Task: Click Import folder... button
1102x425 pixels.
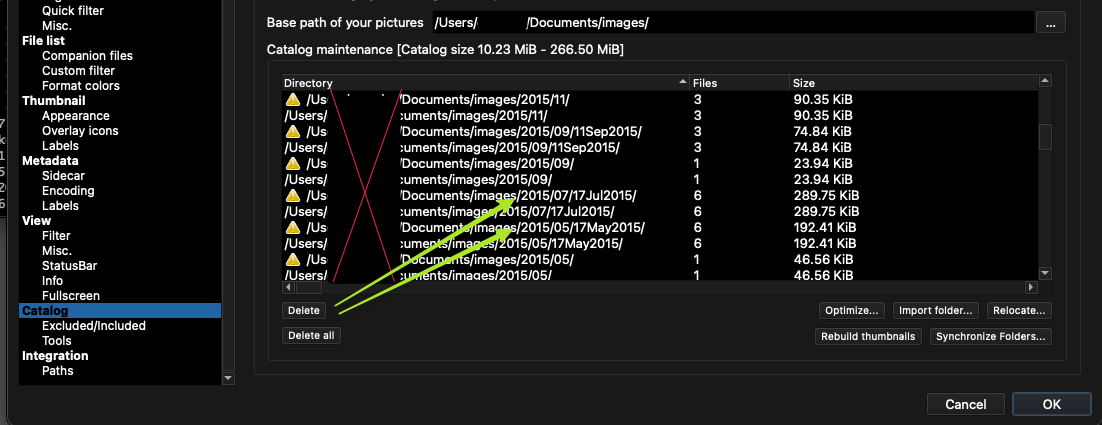Action: tap(935, 310)
